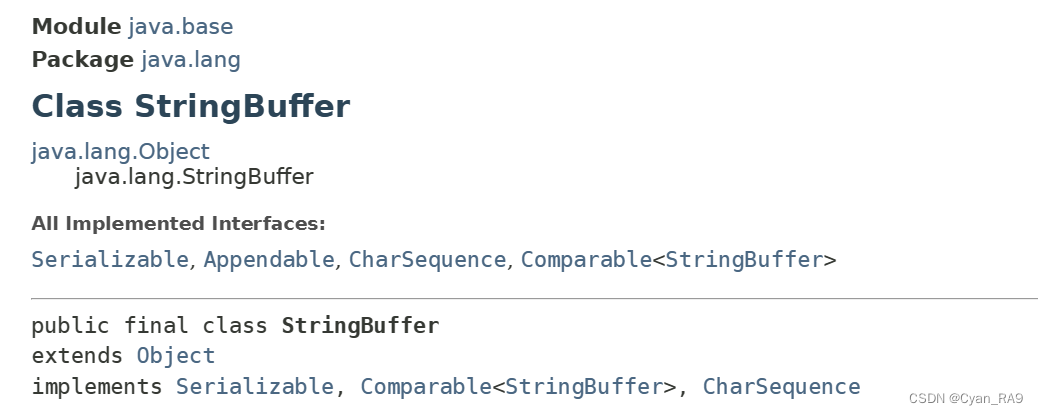Click bold StringBuffer in the class declaration

point(360,326)
